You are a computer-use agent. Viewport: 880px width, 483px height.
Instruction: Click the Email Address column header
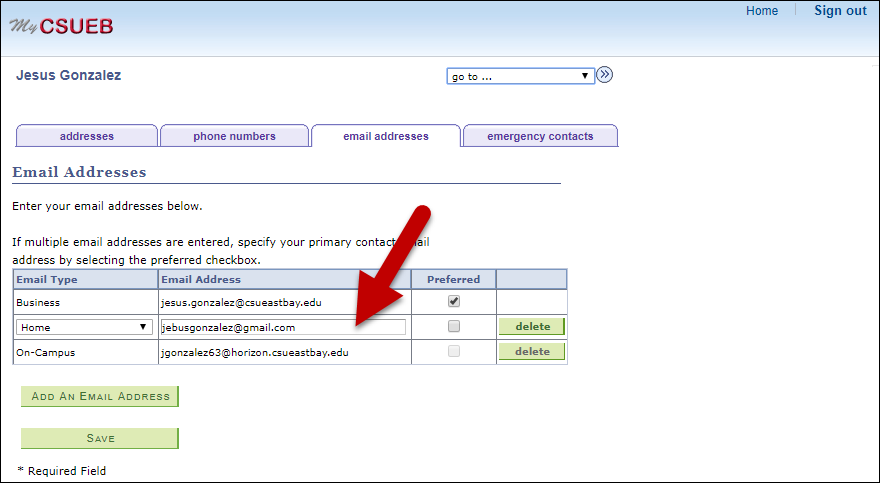point(285,279)
